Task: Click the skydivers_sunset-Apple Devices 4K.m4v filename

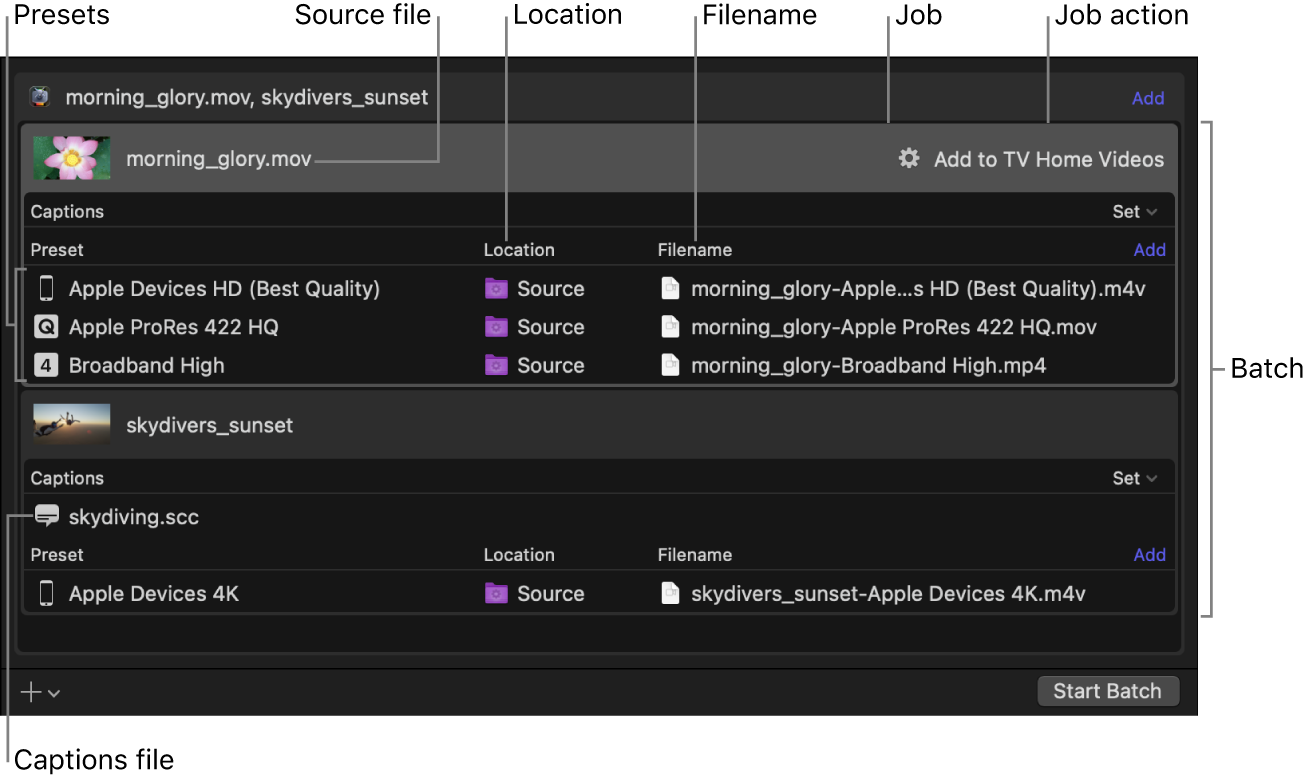Action: [x=887, y=594]
